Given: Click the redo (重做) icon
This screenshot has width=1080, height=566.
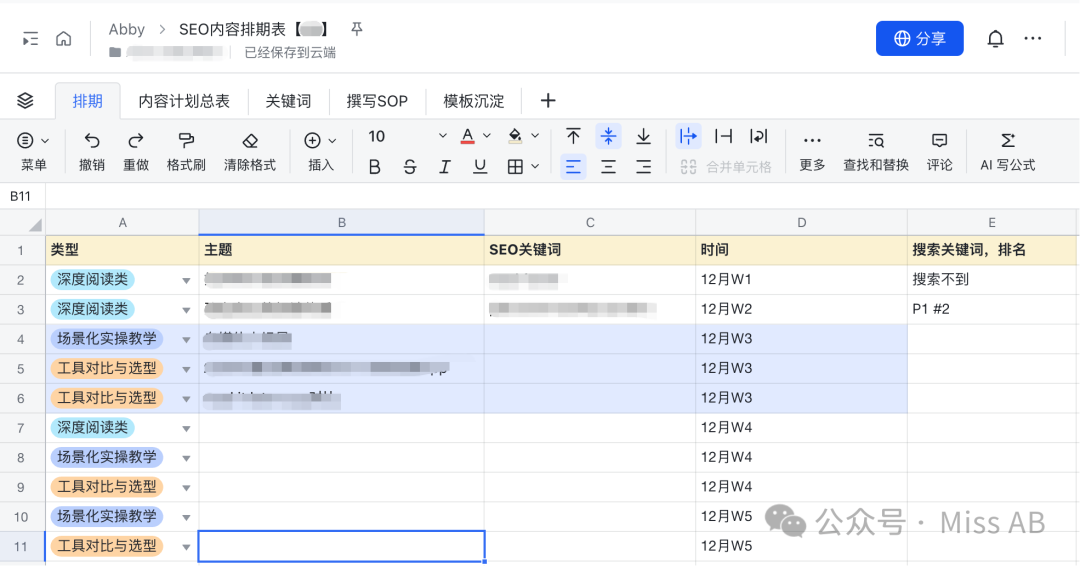Looking at the screenshot, I should [x=136, y=141].
